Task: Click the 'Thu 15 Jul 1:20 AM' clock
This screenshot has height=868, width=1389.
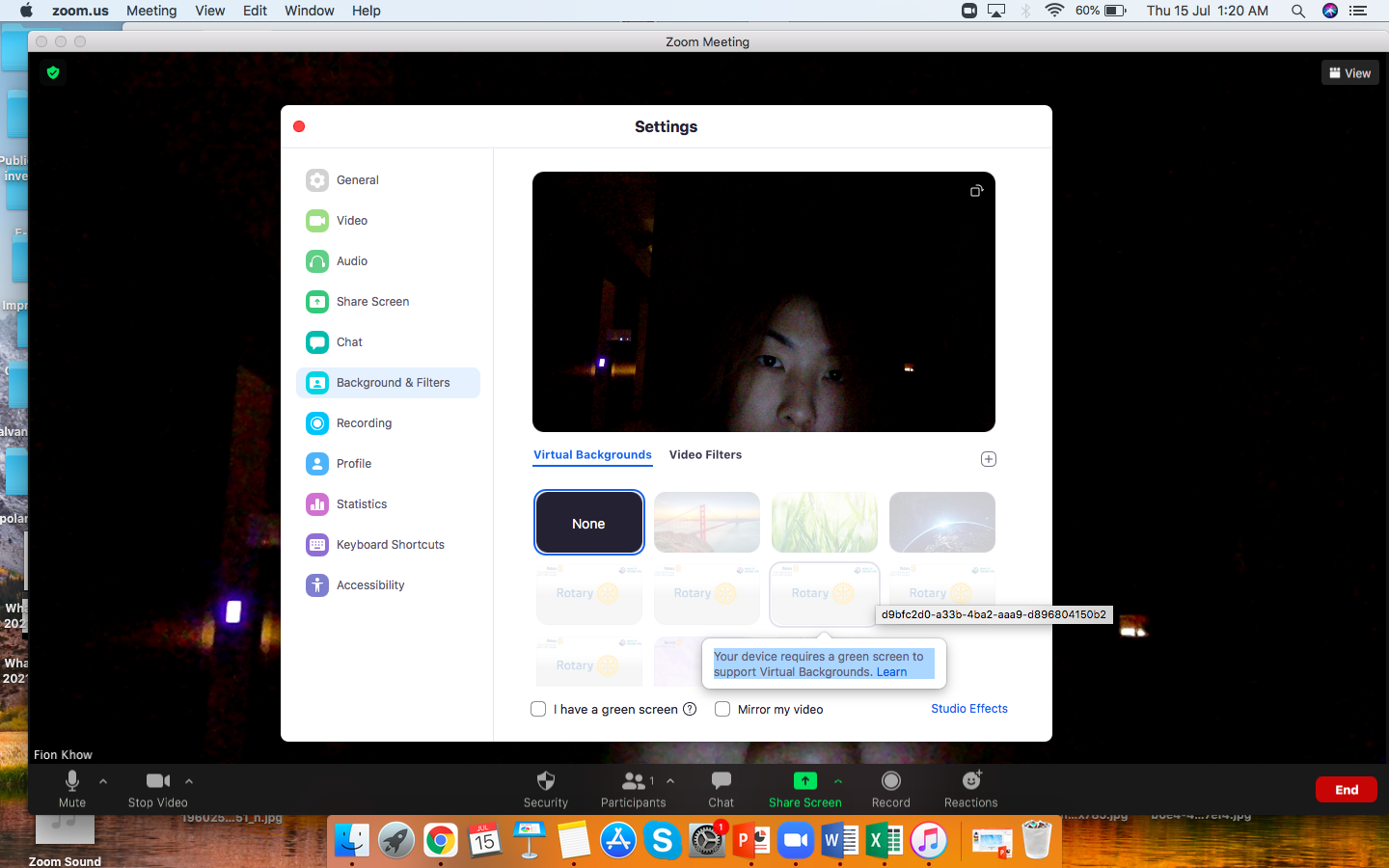Action: 1208,11
